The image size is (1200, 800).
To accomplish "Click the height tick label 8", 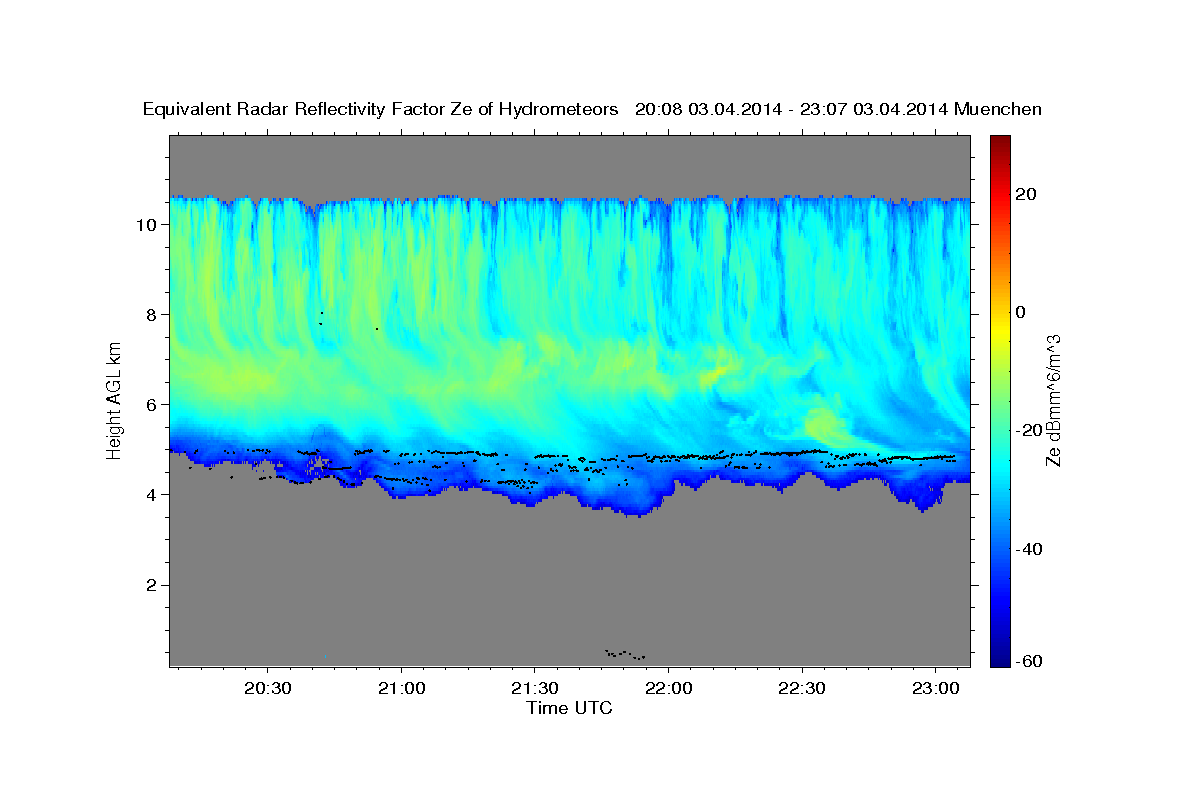I will 153,314.
